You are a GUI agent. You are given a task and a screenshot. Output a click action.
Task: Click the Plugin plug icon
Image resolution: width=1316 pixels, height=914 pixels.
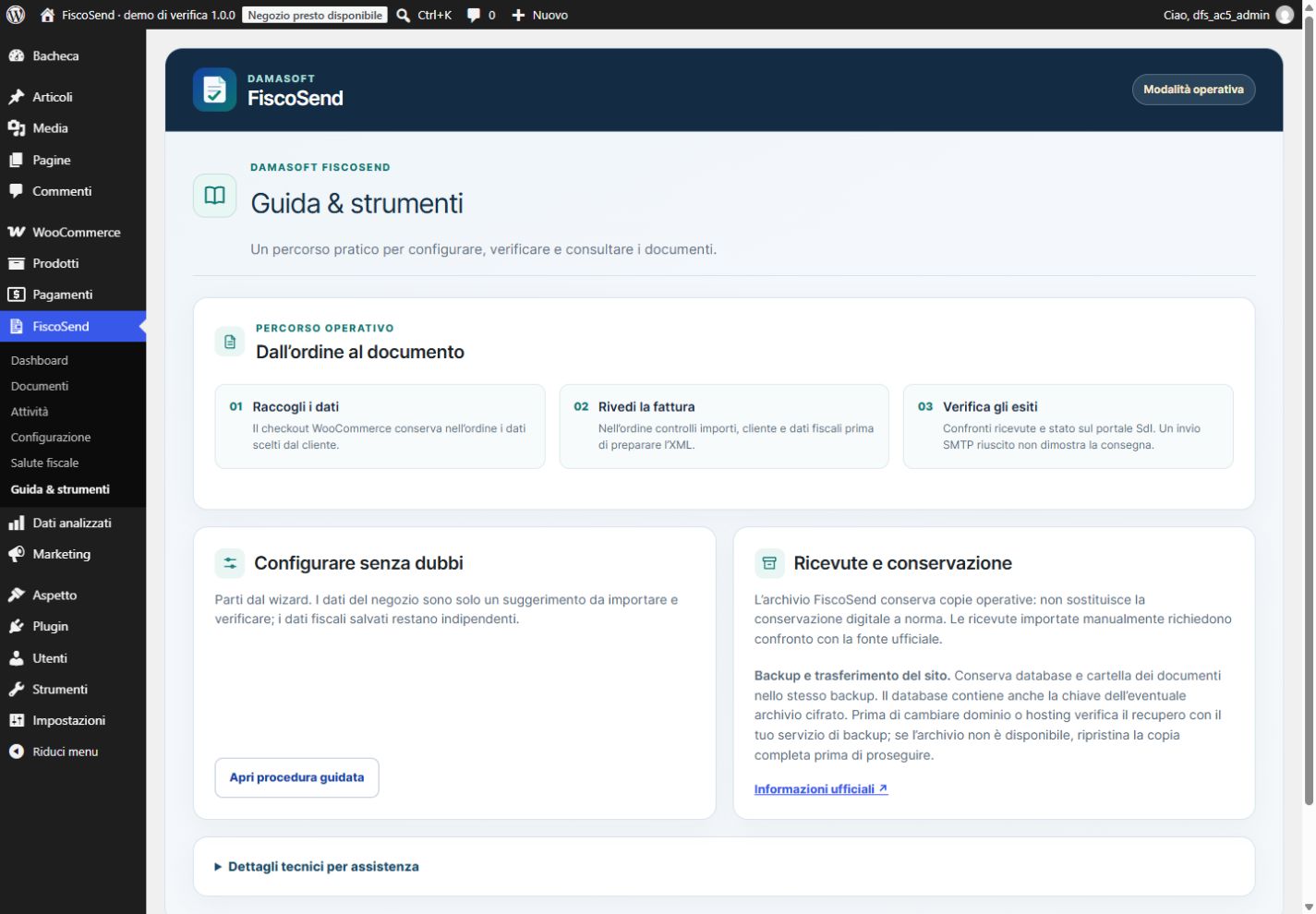(17, 627)
